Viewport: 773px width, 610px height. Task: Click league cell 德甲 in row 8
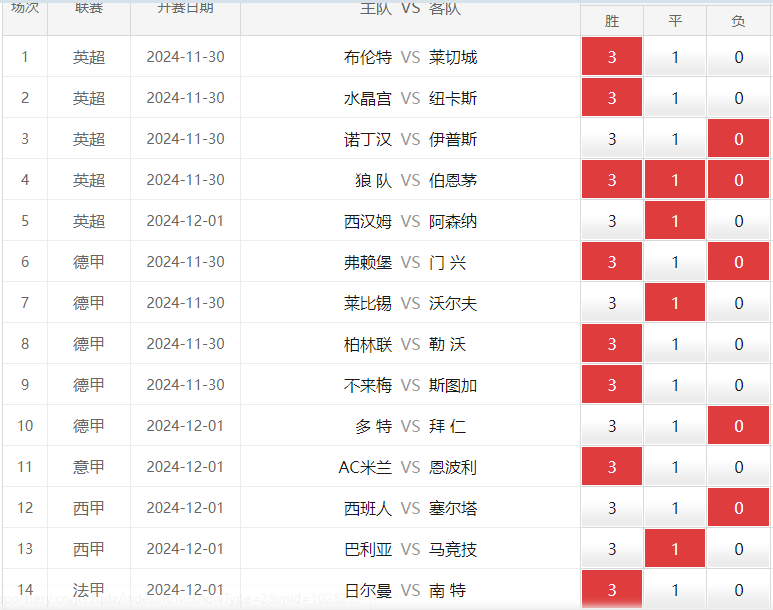(89, 344)
